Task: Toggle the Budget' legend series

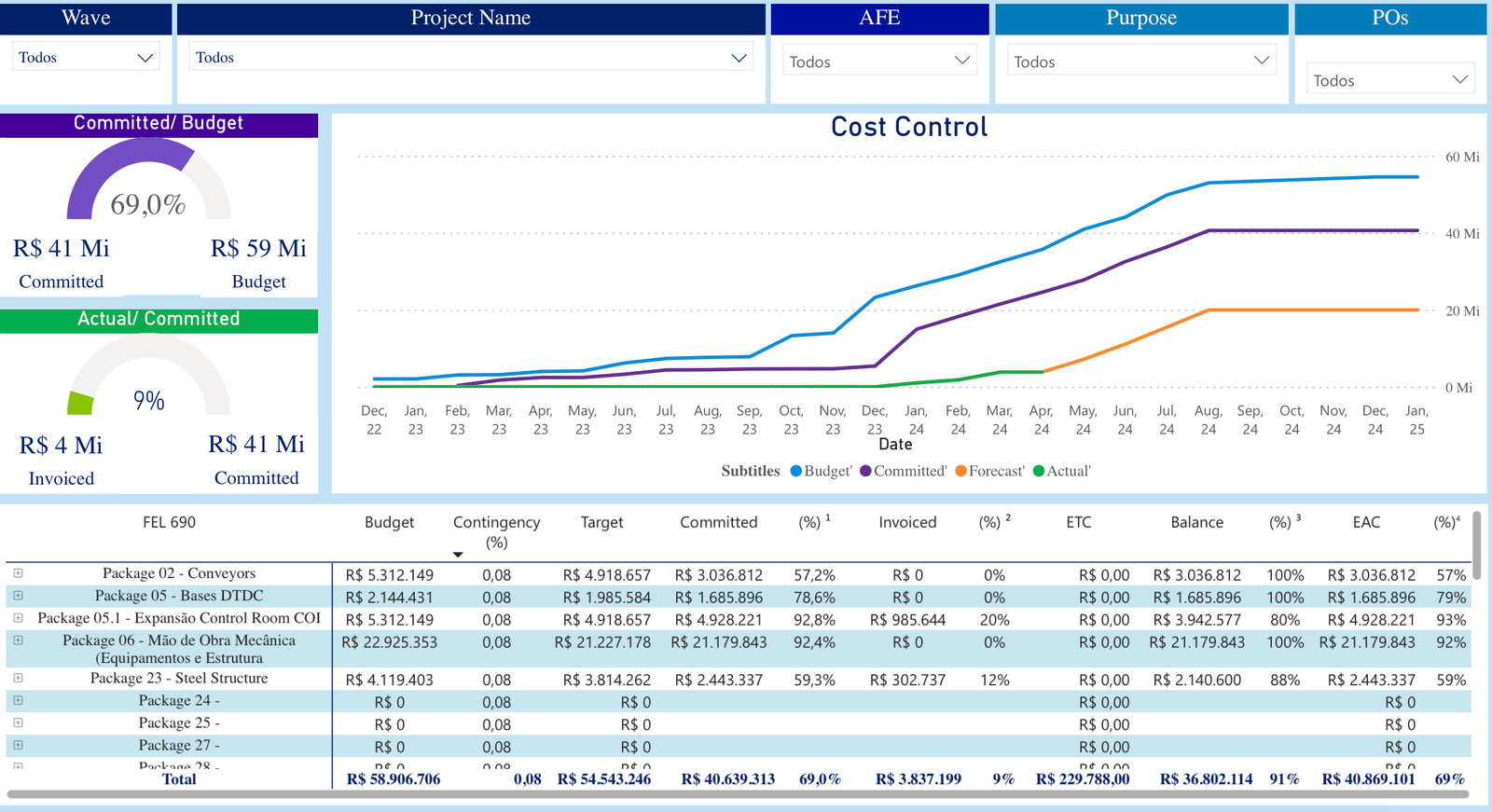Action: point(822,472)
